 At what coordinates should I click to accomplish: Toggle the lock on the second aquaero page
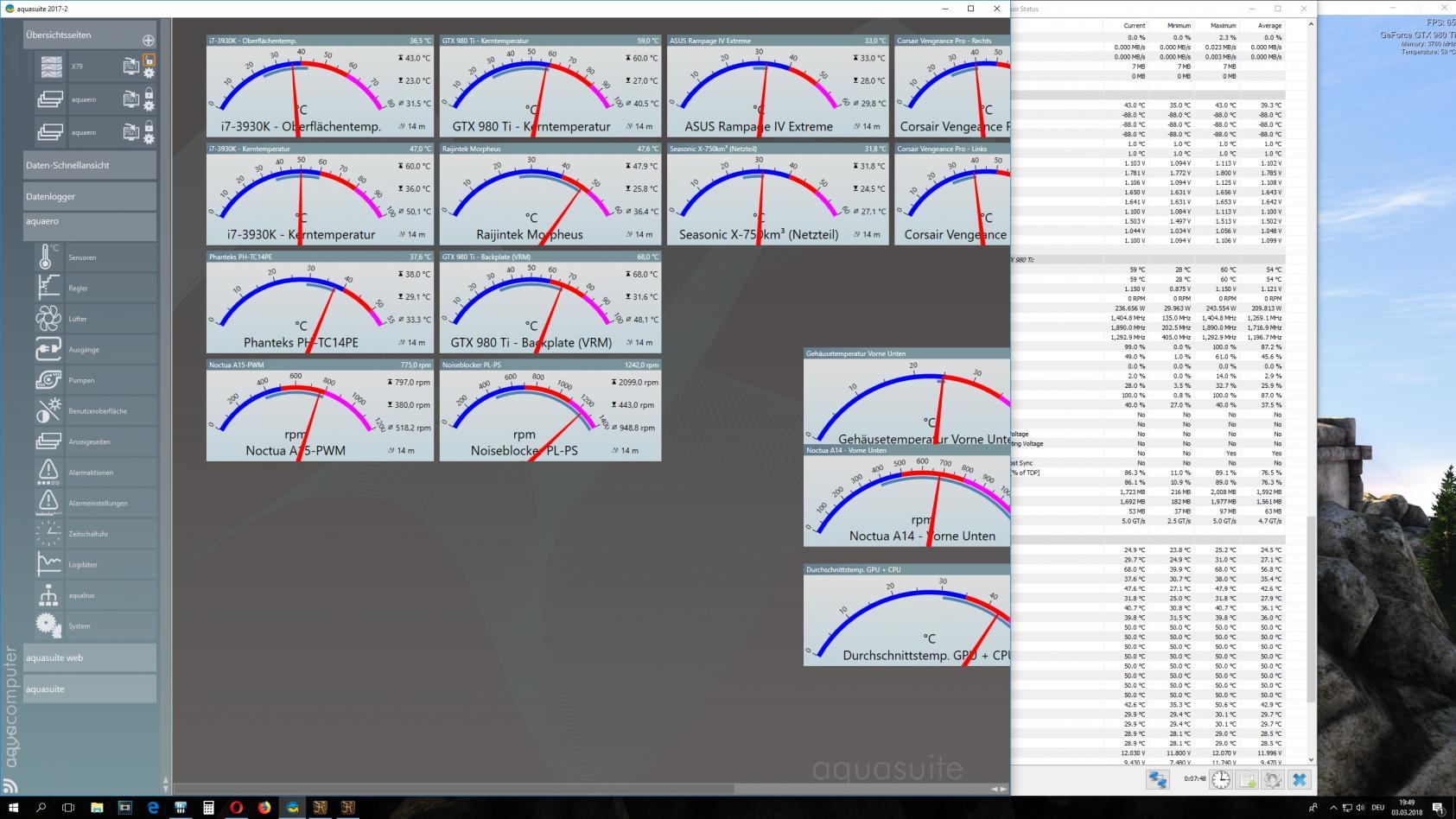point(149,126)
